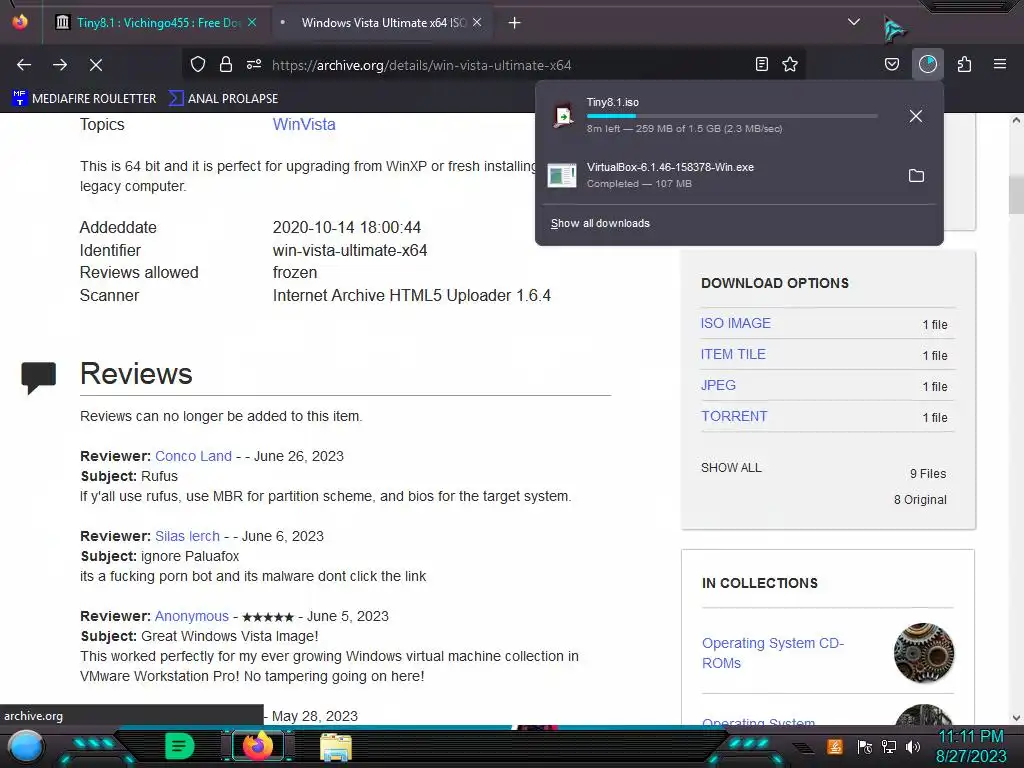Open File Explorer from taskbar

(x=336, y=747)
